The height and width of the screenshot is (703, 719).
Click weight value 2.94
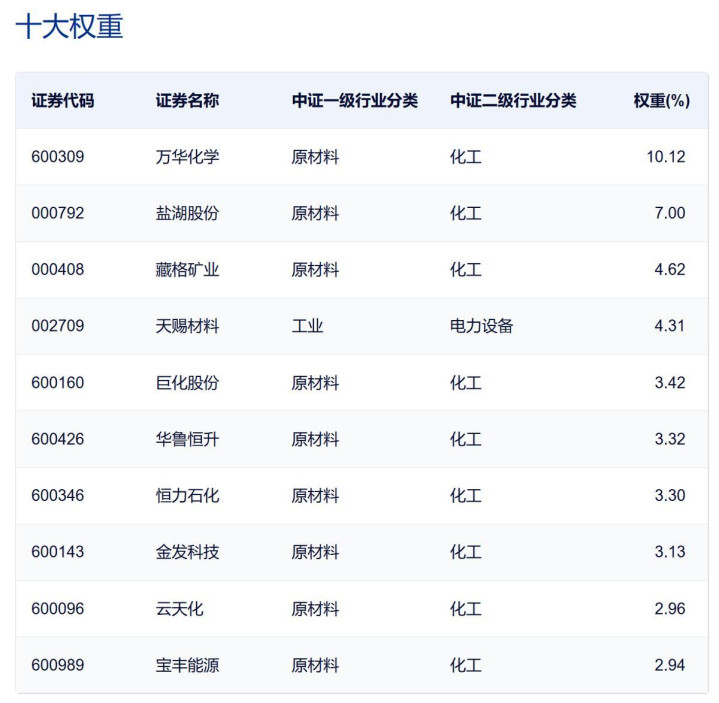pos(670,665)
